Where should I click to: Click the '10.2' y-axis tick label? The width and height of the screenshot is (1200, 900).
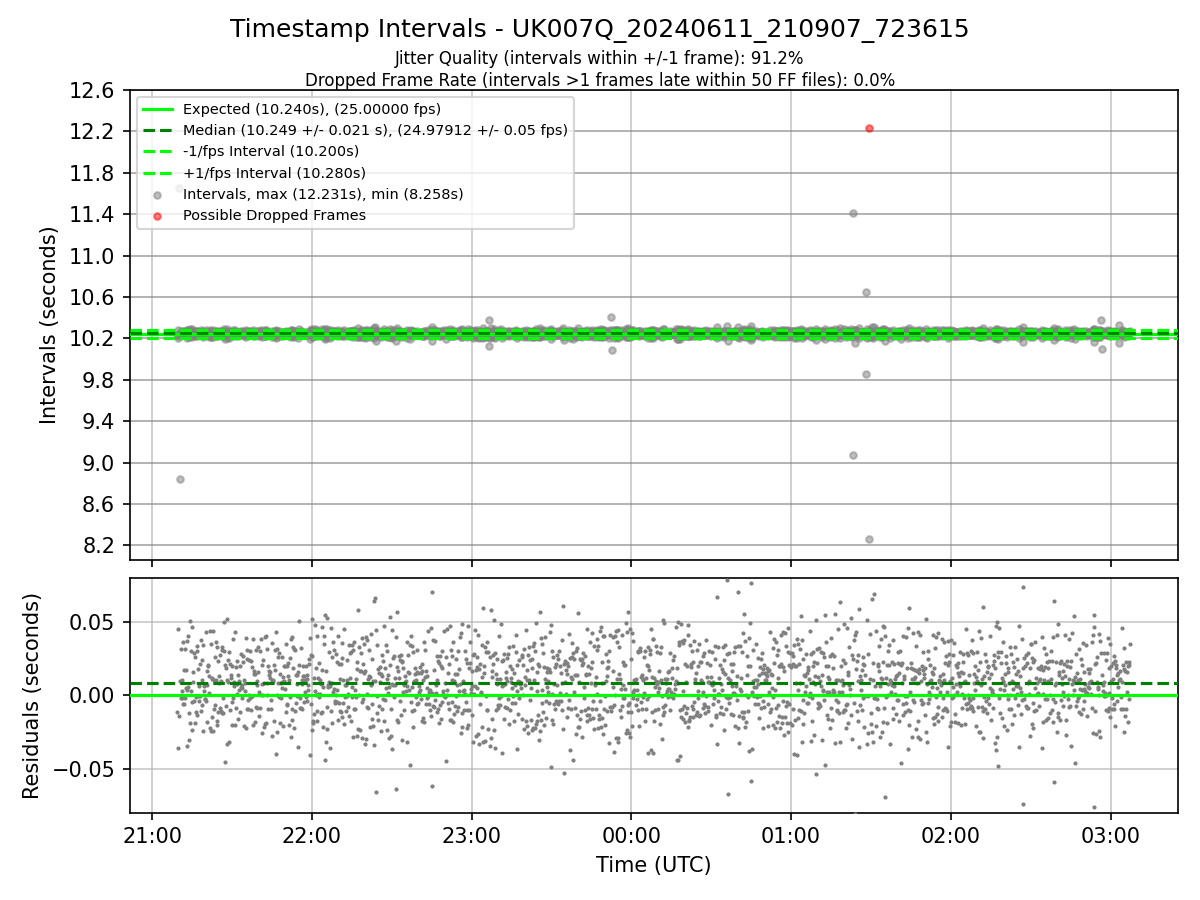tap(93, 338)
